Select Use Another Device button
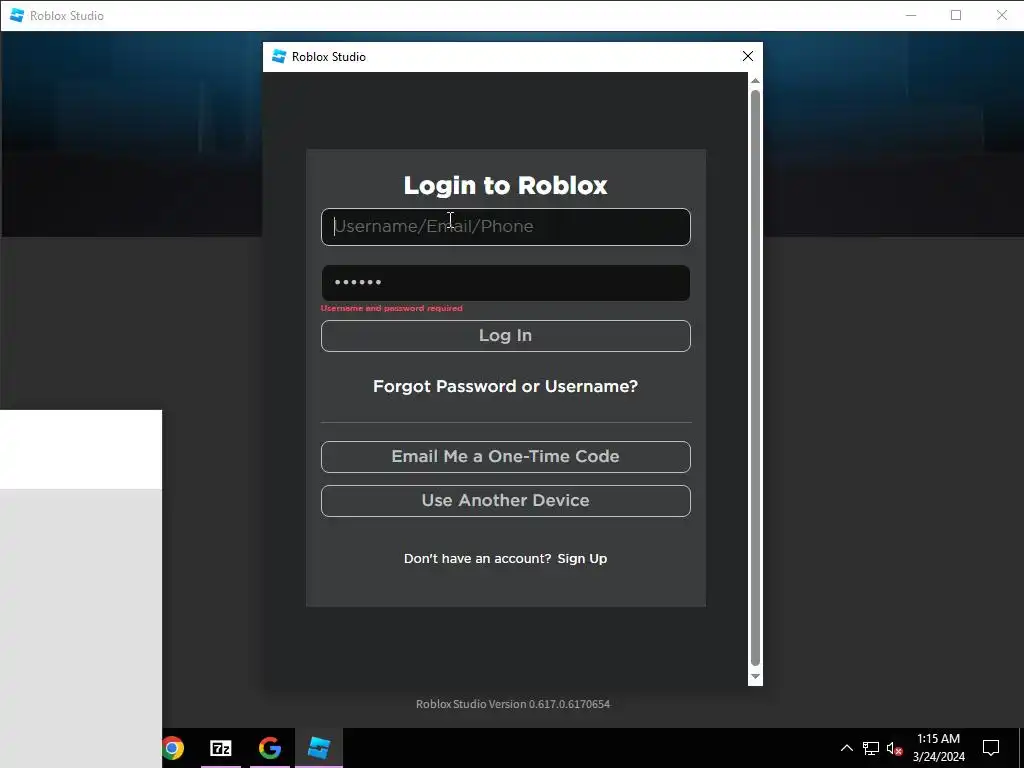 (x=505, y=500)
